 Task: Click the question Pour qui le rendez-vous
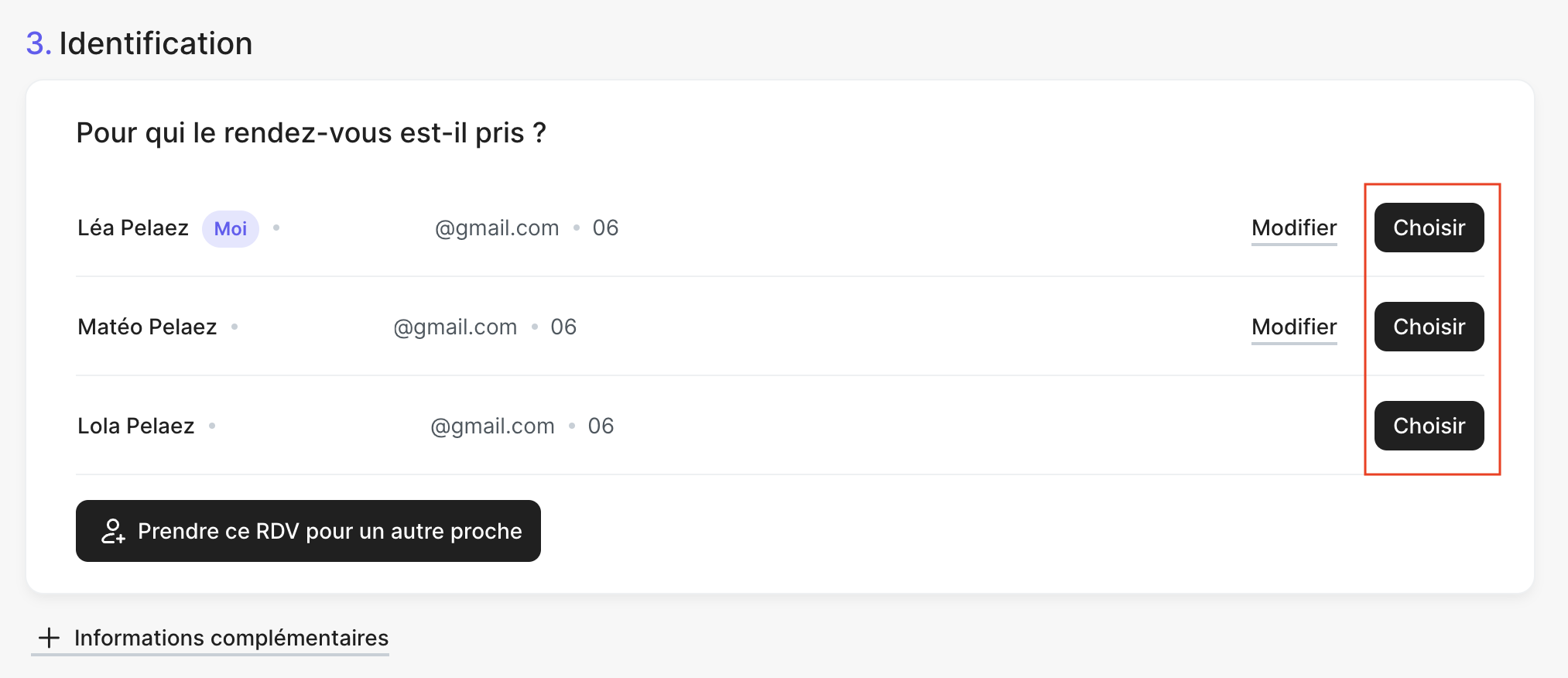(311, 133)
